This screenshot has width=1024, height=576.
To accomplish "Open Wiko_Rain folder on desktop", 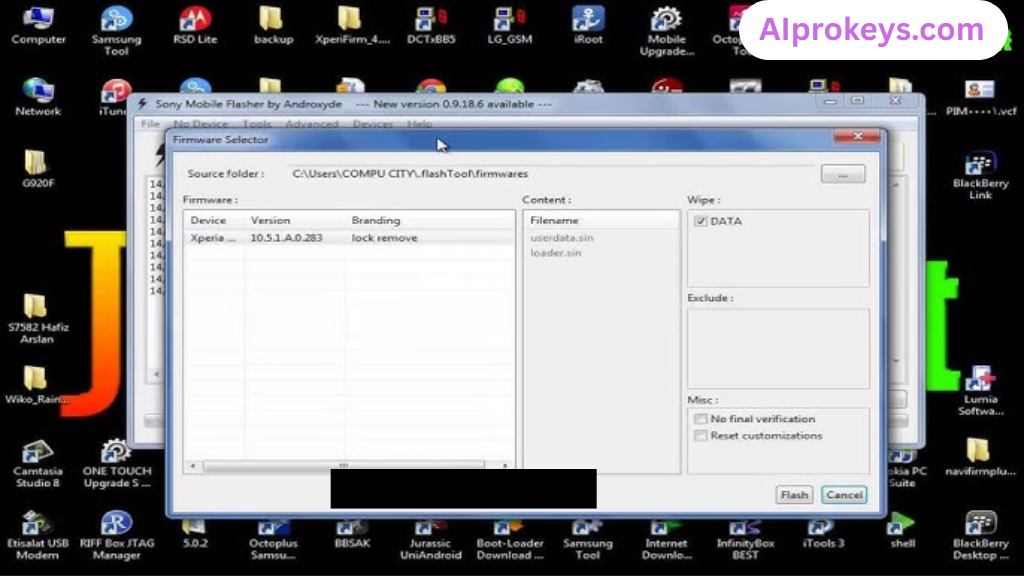I will (x=36, y=385).
